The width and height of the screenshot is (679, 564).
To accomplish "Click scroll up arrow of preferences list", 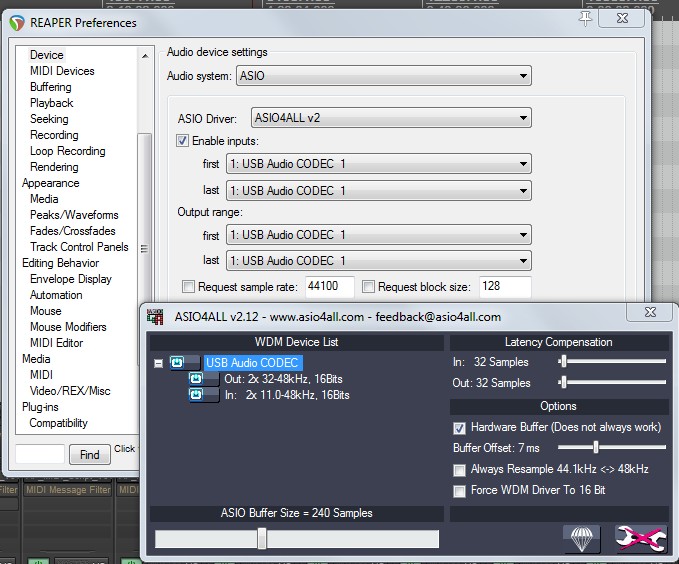I will point(145,56).
